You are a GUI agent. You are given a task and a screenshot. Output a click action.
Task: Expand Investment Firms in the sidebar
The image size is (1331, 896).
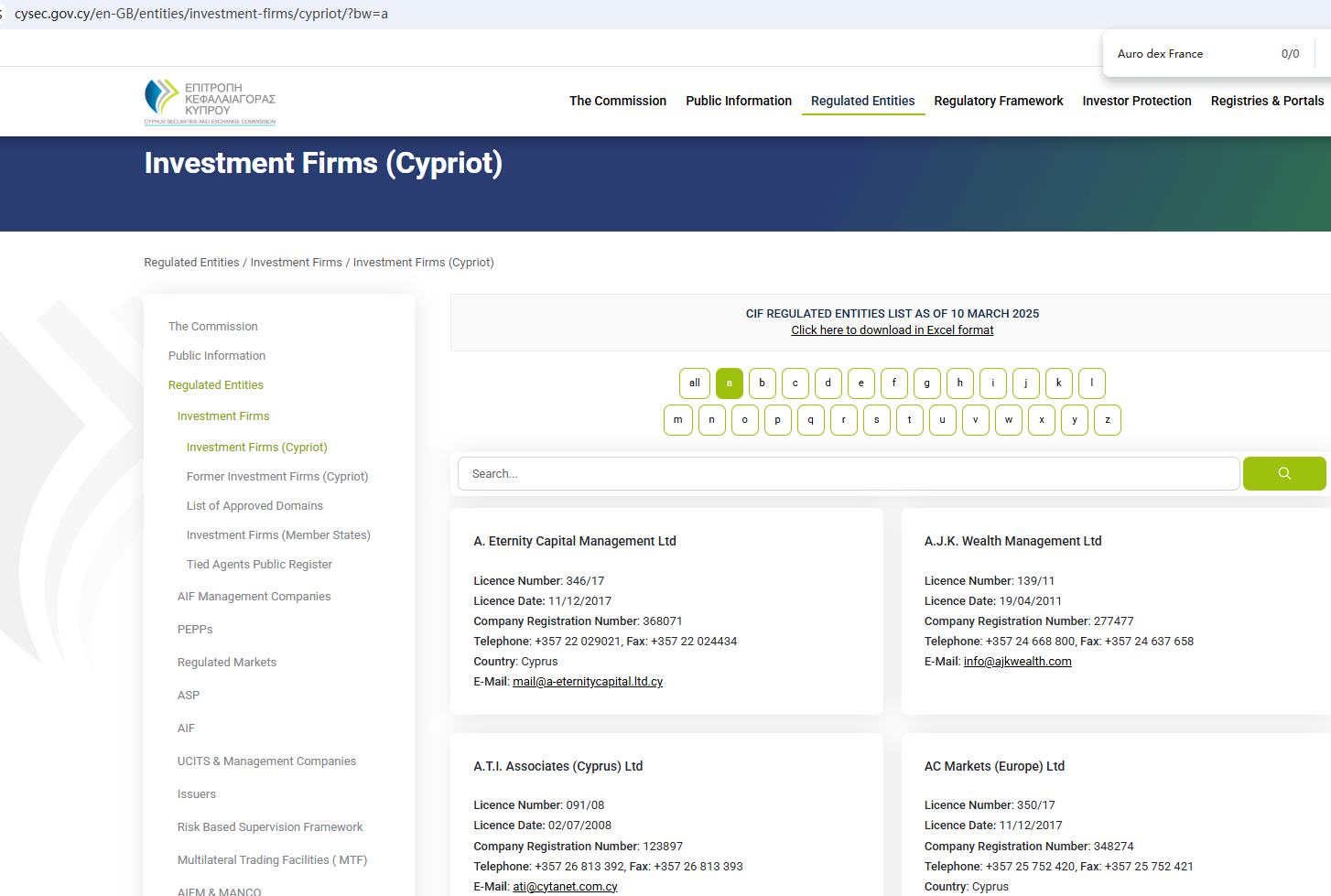(223, 416)
